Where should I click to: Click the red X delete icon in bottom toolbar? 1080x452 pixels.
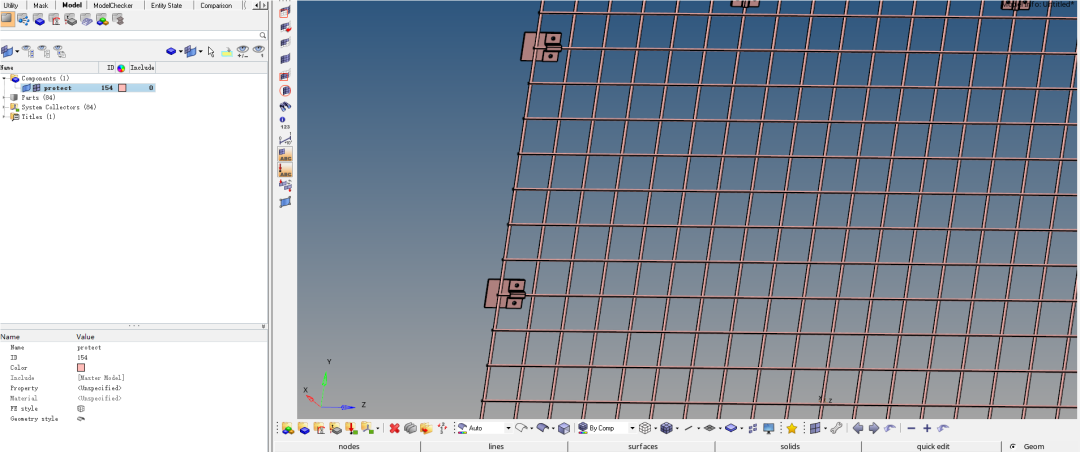[x=394, y=428]
